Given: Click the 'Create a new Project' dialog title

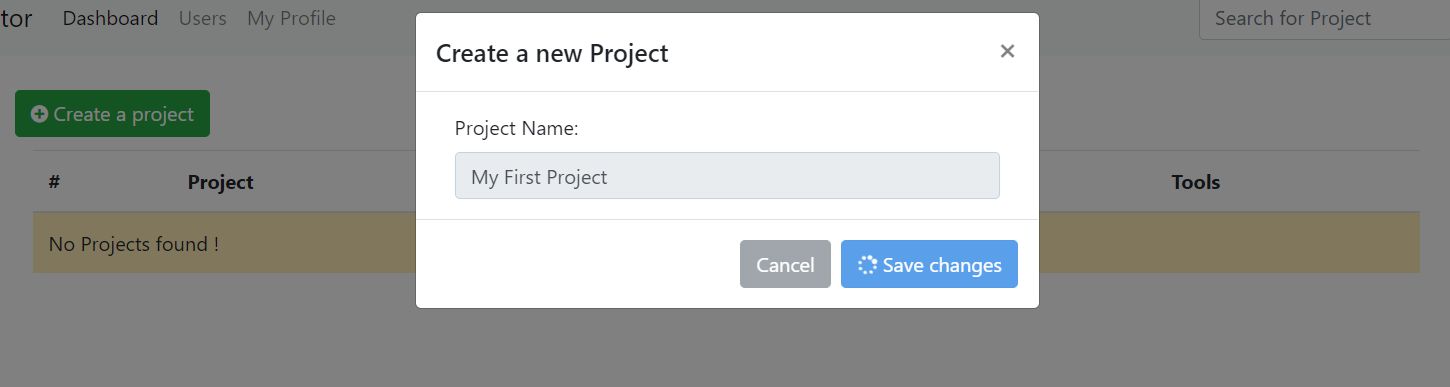Looking at the screenshot, I should pyautogui.click(x=552, y=52).
